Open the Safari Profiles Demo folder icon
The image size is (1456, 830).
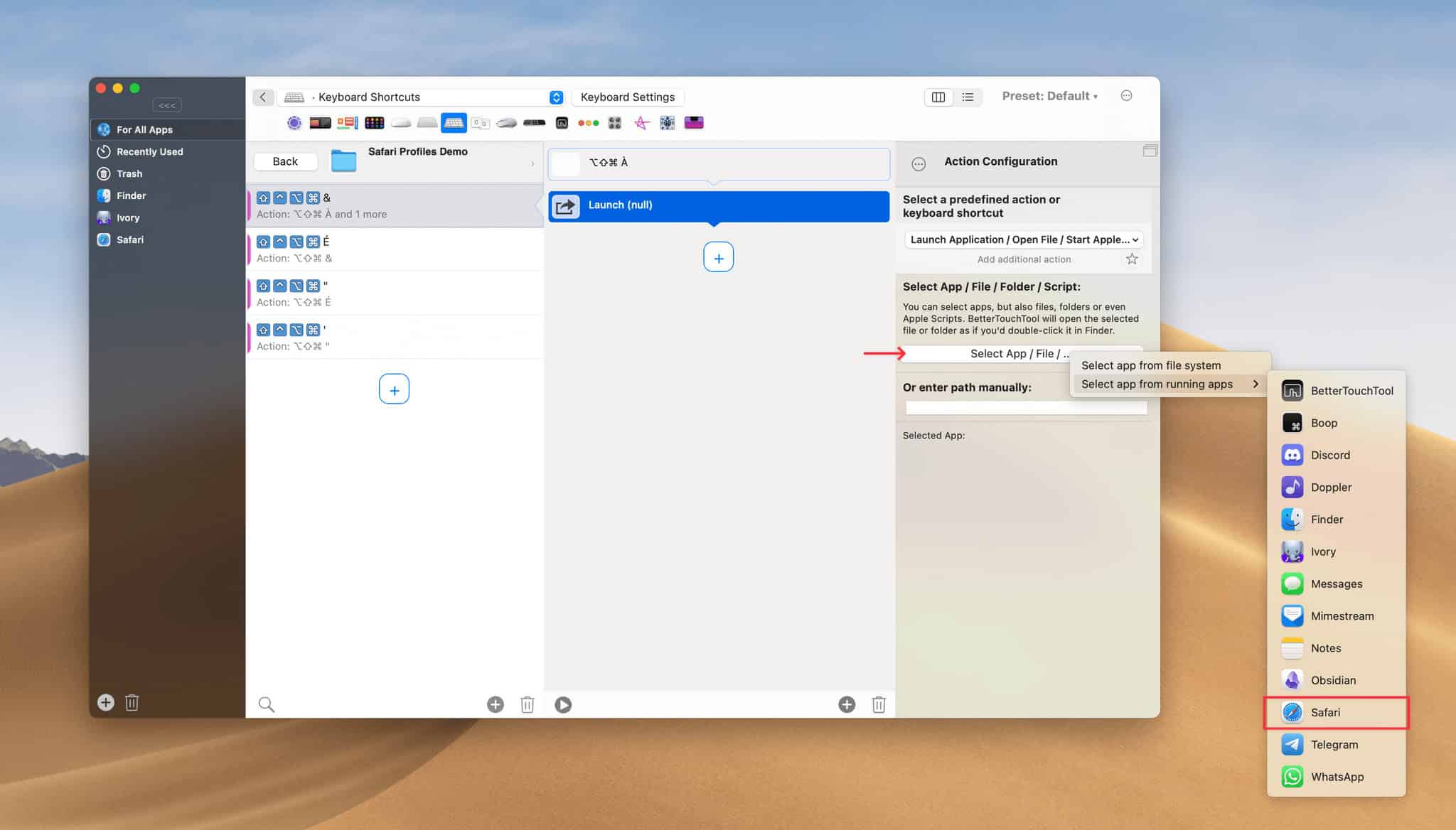pyautogui.click(x=343, y=161)
